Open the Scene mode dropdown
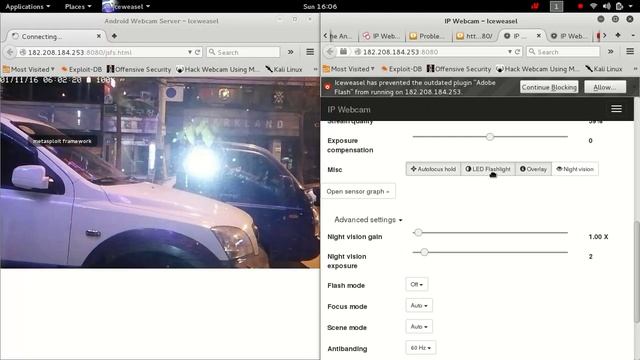Image resolution: width=640 pixels, height=360 pixels. tap(419, 327)
